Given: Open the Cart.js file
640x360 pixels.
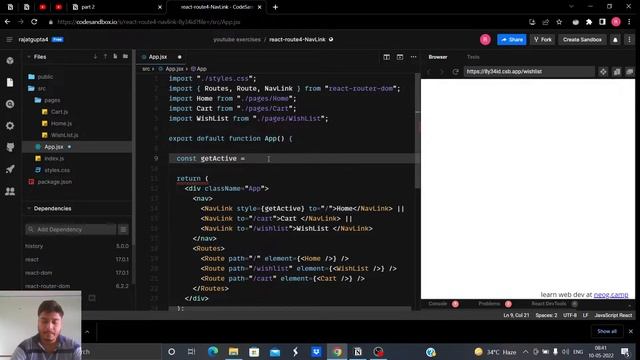Looking at the screenshot, I should tap(55, 111).
